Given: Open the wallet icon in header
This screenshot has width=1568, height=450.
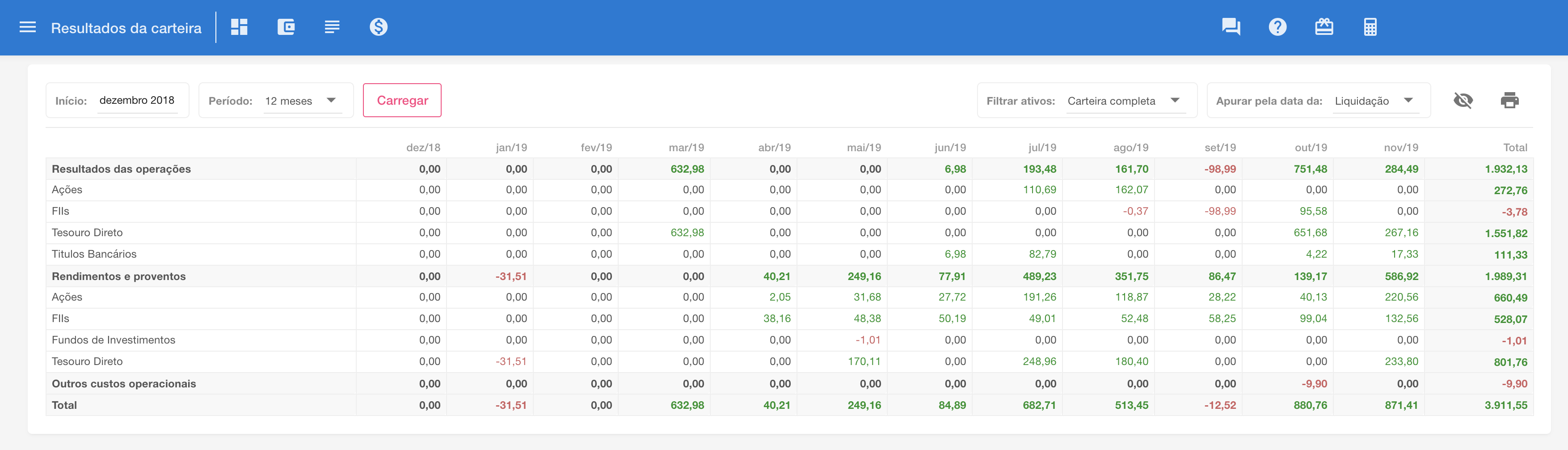Looking at the screenshot, I should click(286, 27).
